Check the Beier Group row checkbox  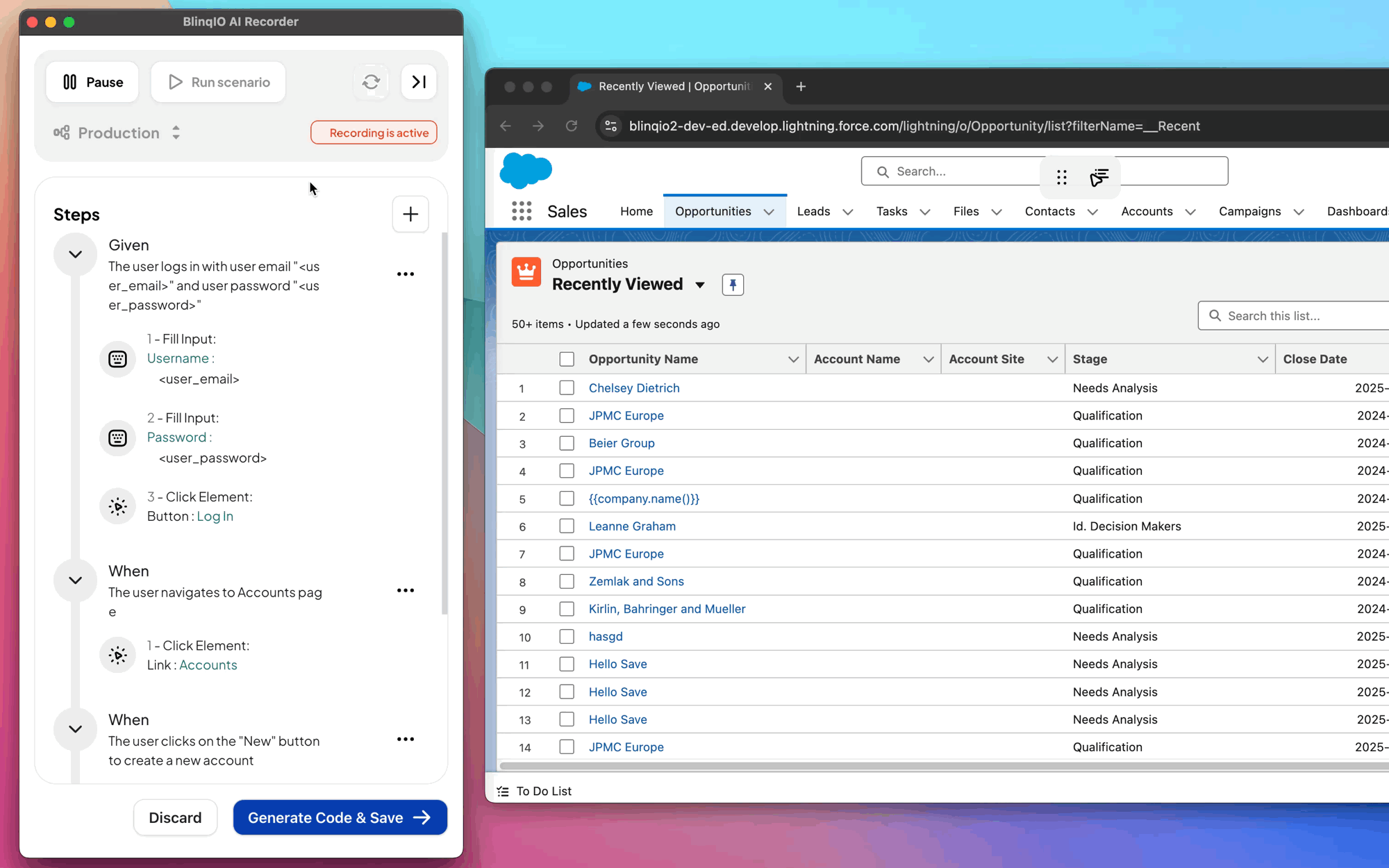pos(567,443)
